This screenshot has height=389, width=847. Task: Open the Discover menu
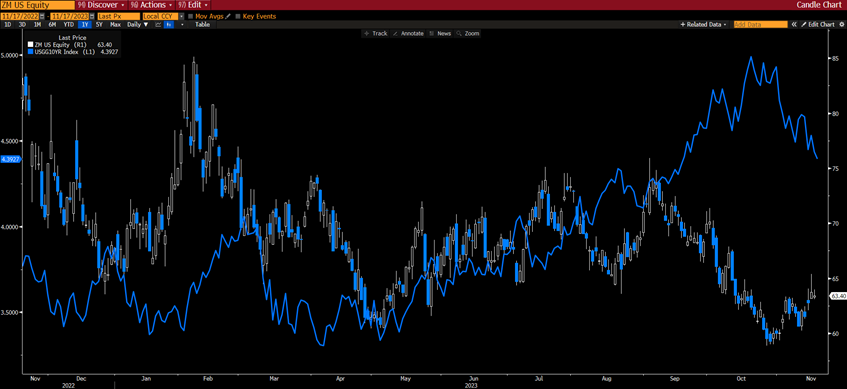tap(102, 5)
